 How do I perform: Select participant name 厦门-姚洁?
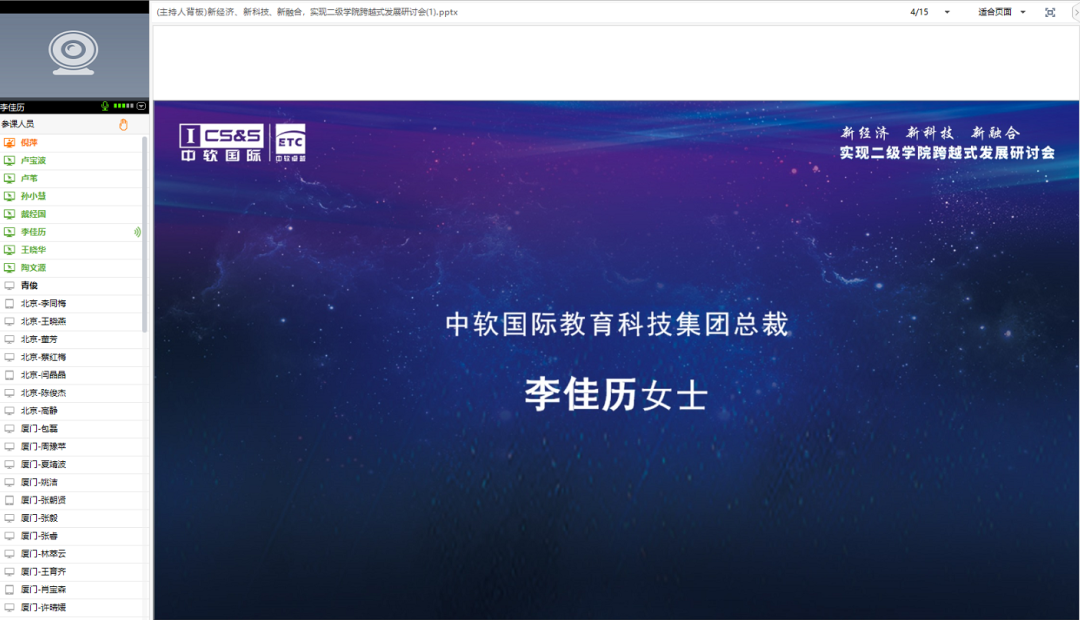click(x=39, y=483)
